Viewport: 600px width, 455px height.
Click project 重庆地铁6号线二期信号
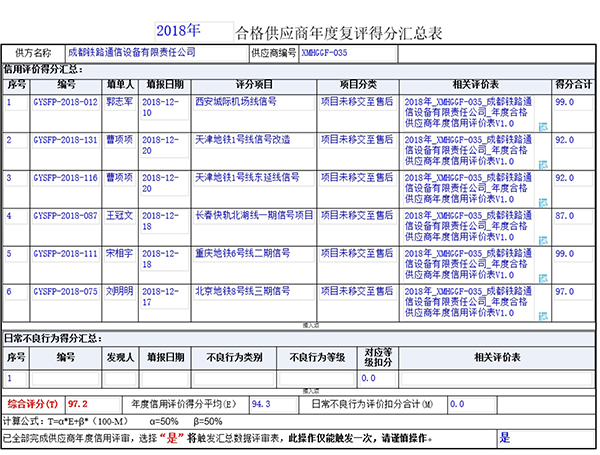point(243,253)
